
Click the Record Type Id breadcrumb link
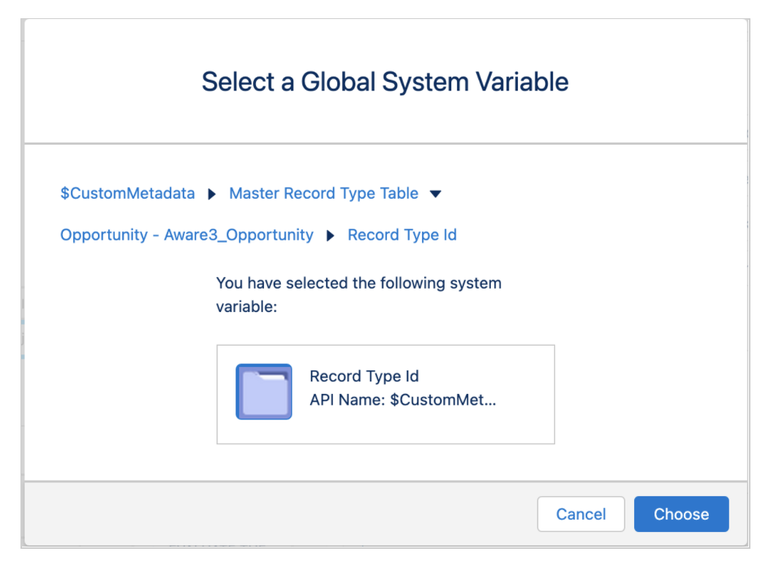(402, 235)
